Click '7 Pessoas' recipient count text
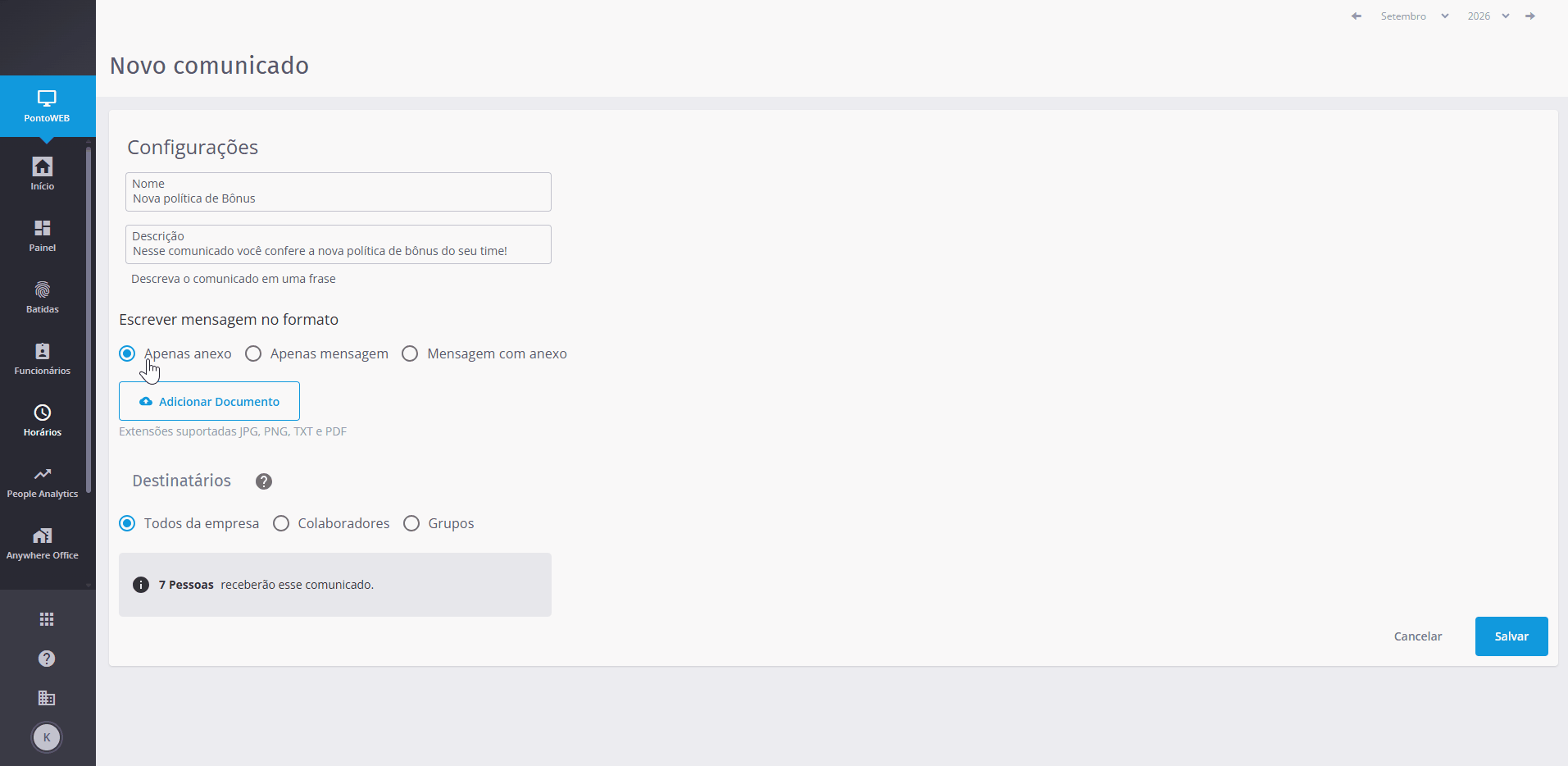 point(186,585)
